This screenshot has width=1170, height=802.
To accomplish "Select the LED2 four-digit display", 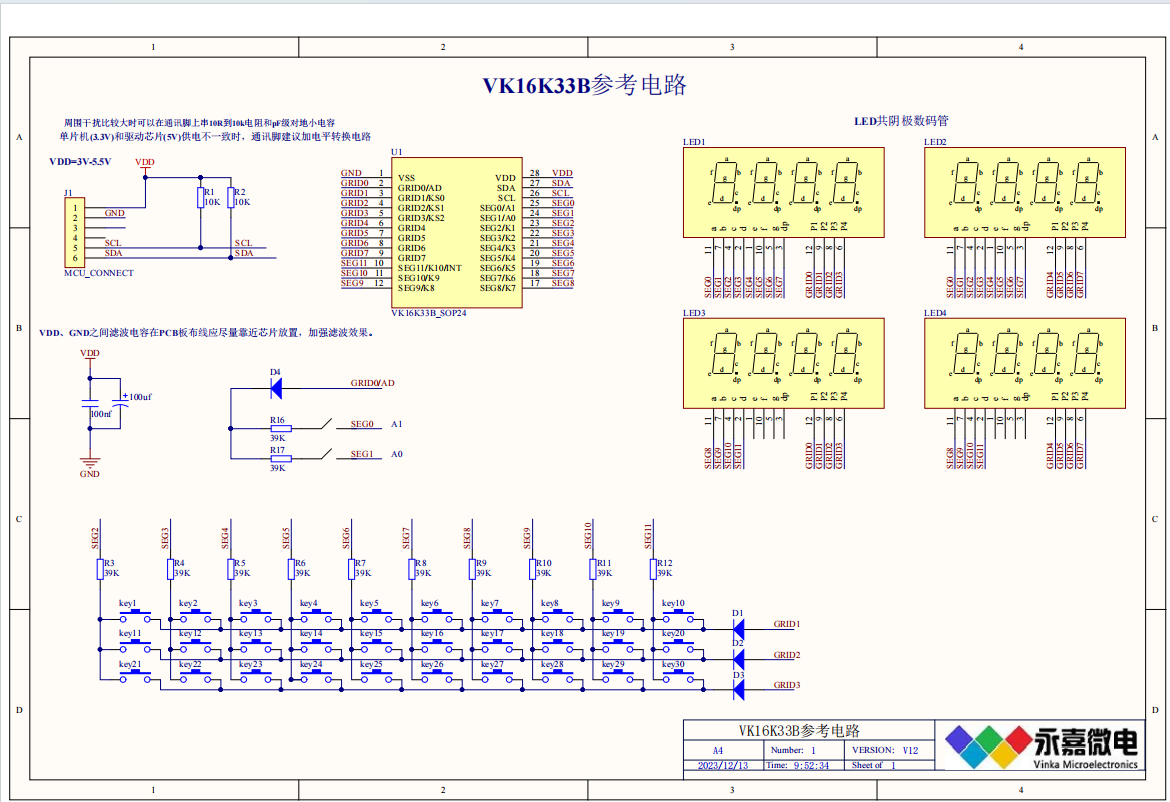I will coord(1024,192).
